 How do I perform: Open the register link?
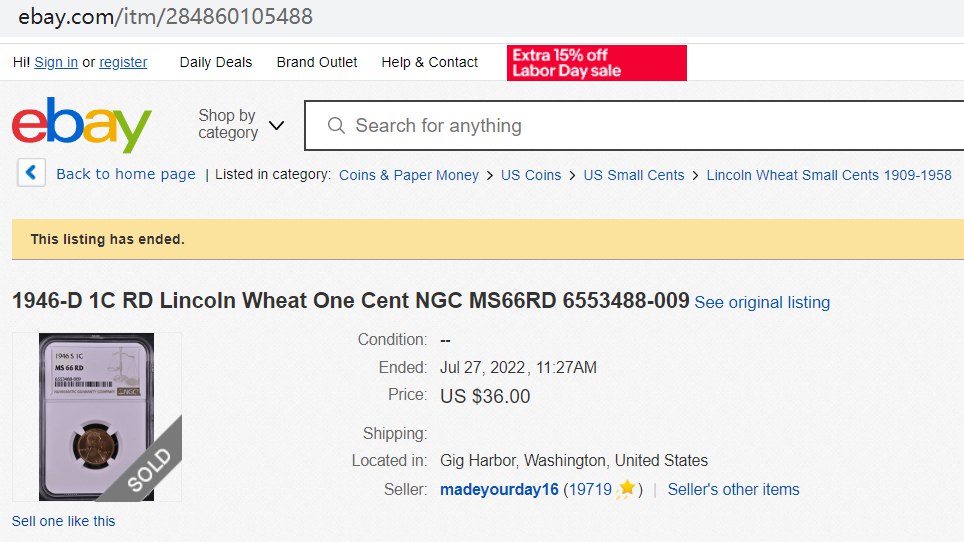pos(123,62)
